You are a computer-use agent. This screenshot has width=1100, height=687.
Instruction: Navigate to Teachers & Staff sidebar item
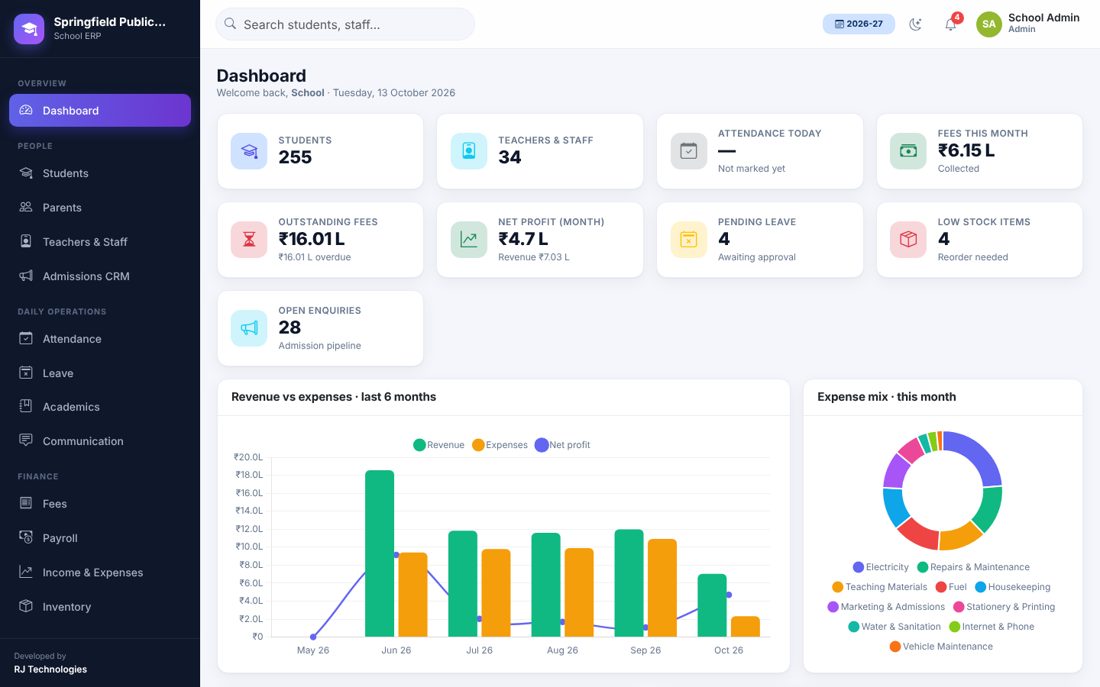[100, 242]
